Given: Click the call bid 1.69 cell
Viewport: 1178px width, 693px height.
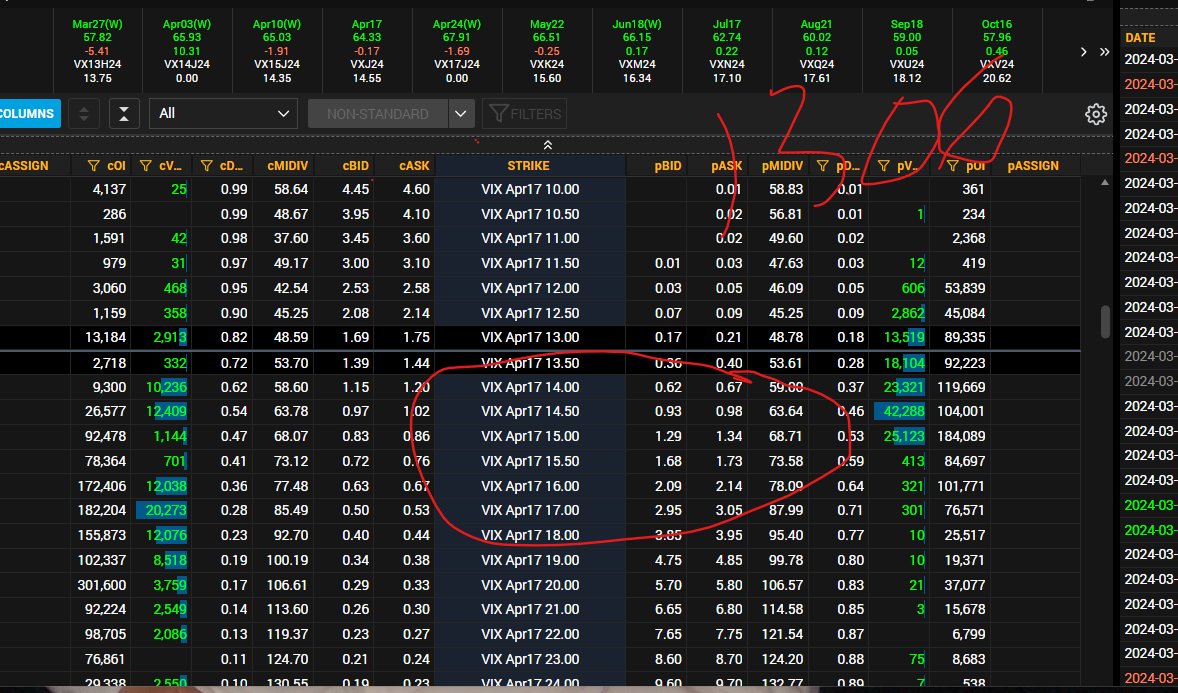Looking at the screenshot, I should 355,337.
